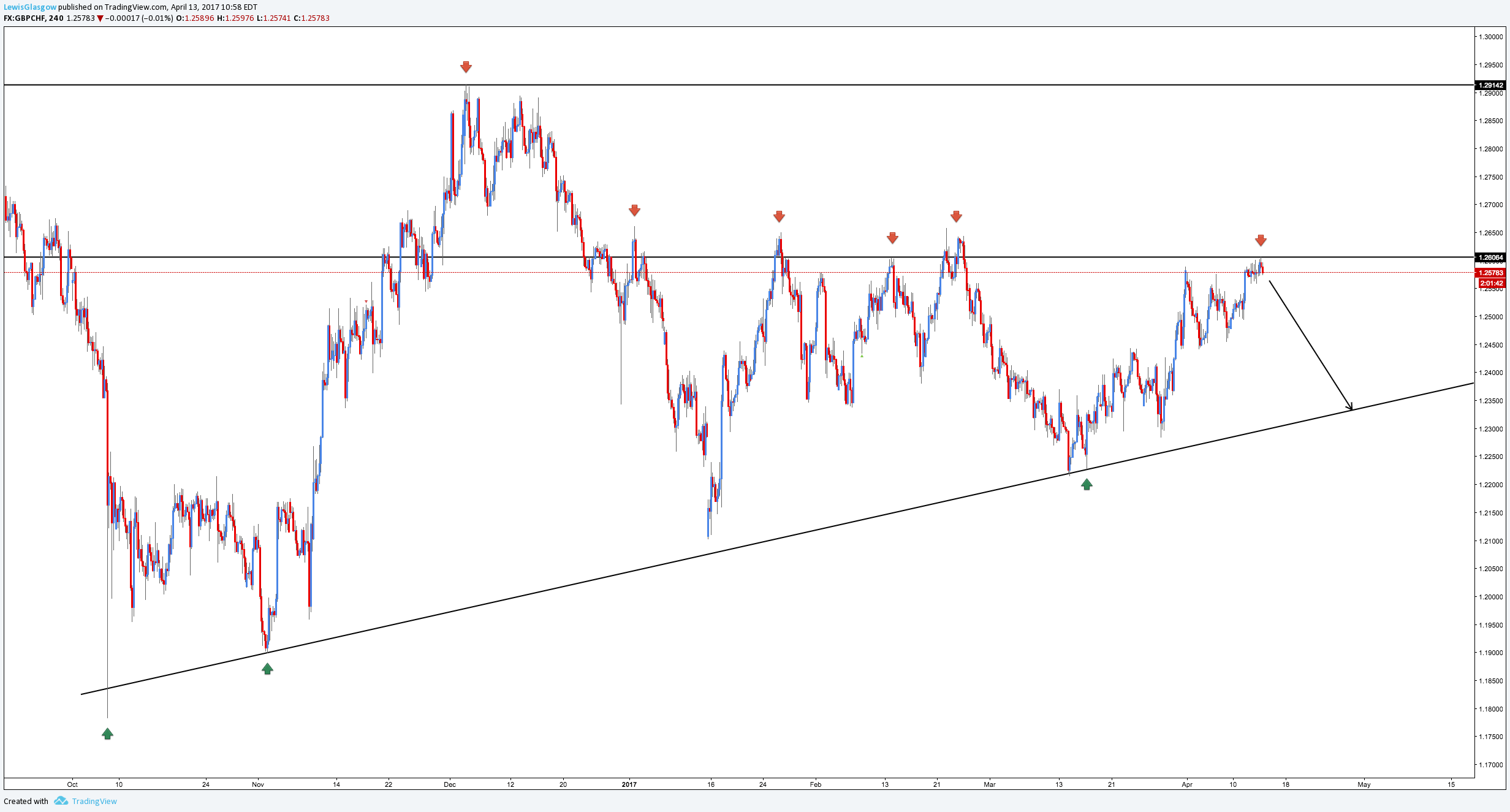The height and width of the screenshot is (812, 1510).
Task: Click the Oct label on time axis
Action: [x=72, y=784]
